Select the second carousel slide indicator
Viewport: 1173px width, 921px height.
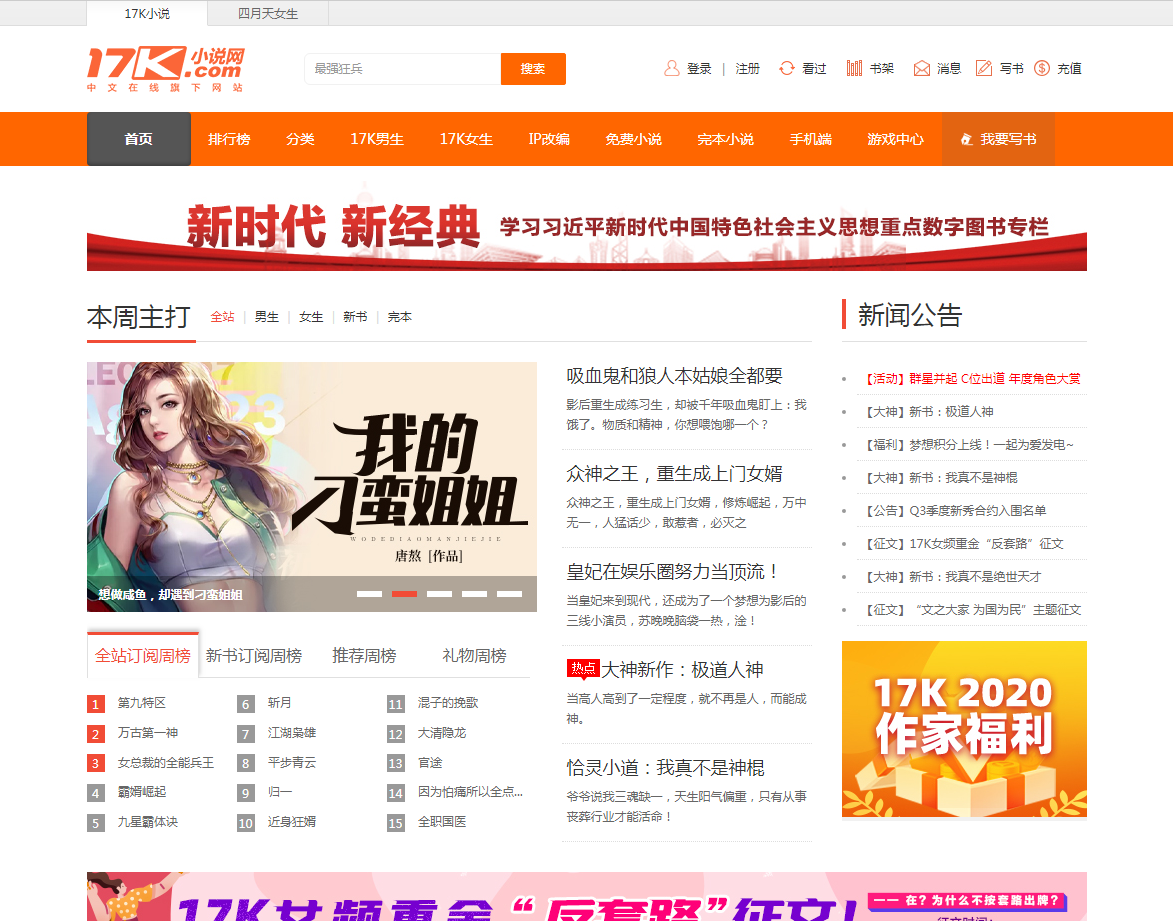(404, 594)
